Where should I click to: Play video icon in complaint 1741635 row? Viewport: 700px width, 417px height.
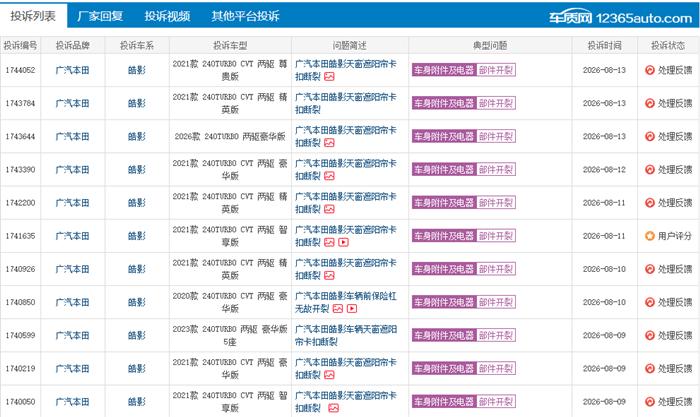tap(343, 242)
